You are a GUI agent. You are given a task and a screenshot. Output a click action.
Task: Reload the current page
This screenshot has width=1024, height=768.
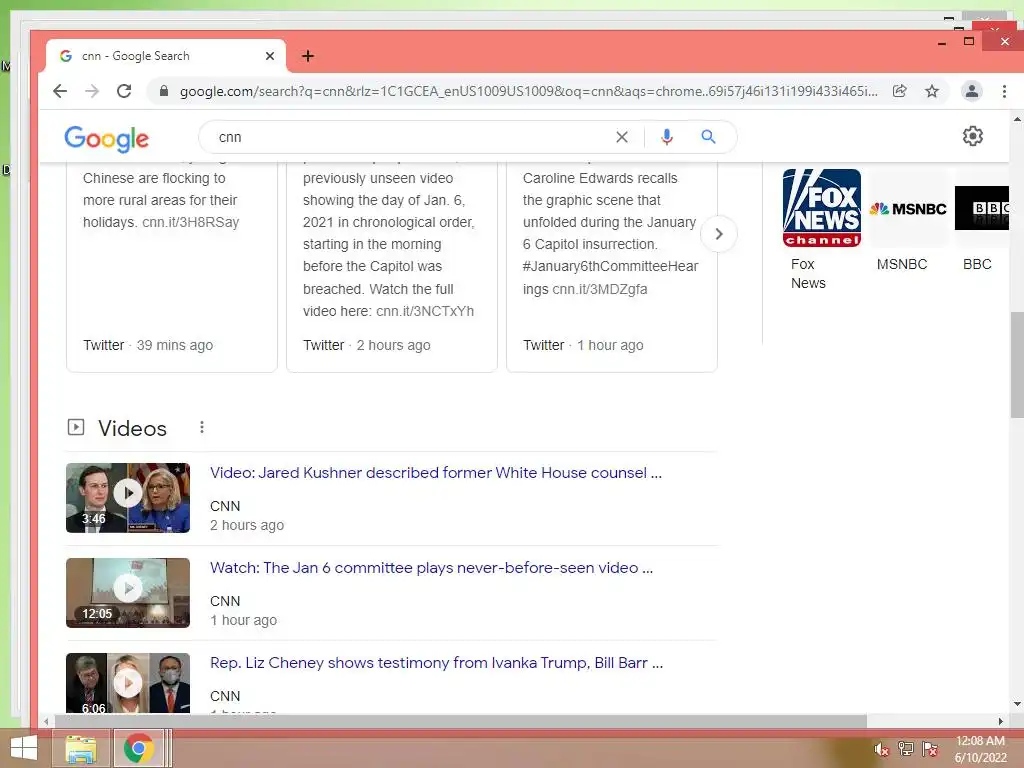pyautogui.click(x=124, y=91)
